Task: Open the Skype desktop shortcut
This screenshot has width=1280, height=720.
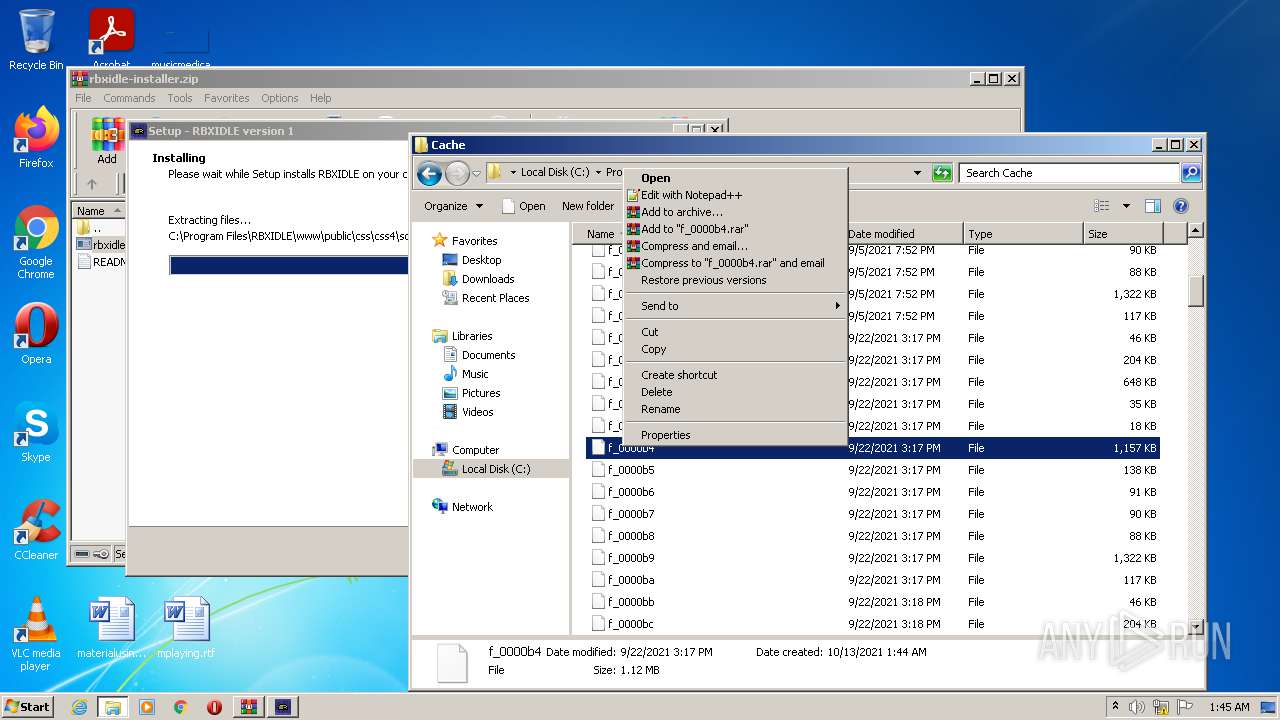Action: (x=36, y=432)
